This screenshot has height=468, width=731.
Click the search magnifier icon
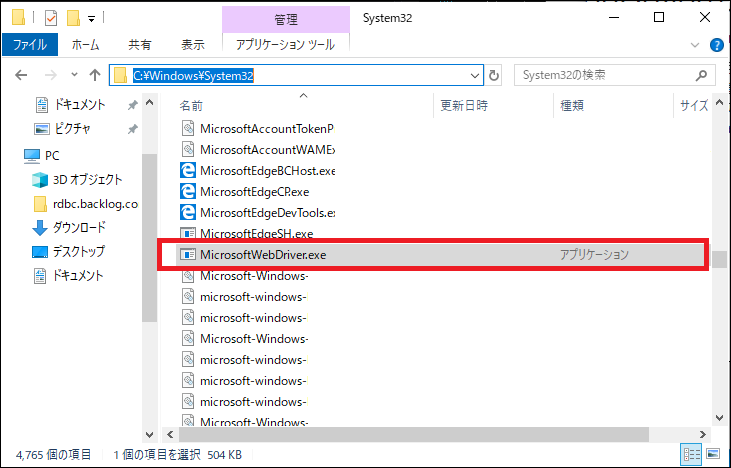pos(701,76)
